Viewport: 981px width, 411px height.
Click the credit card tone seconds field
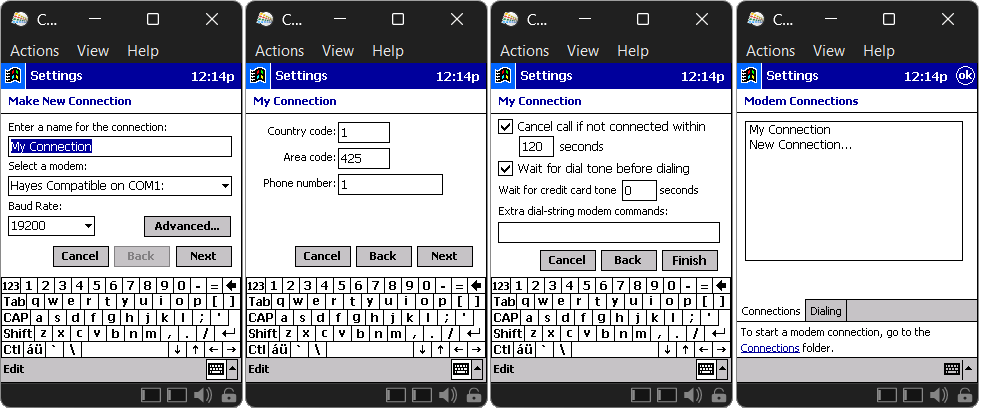pyautogui.click(x=639, y=190)
